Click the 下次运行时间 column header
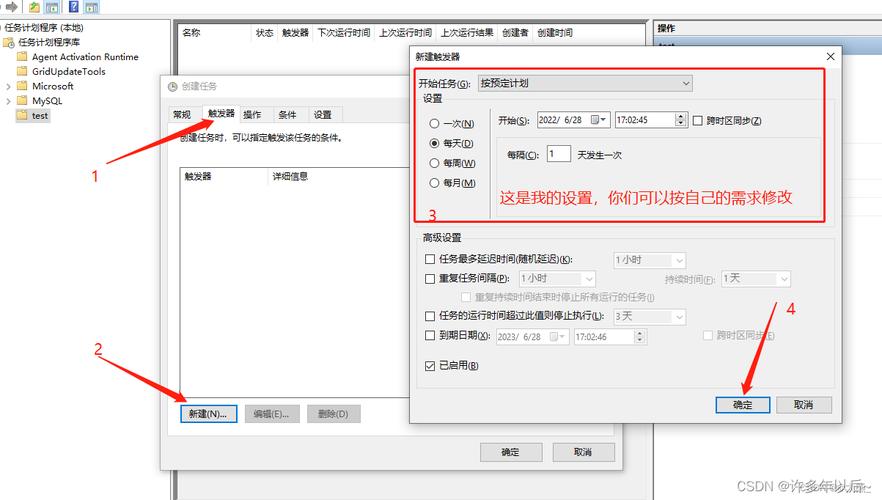Viewport: 882px width, 500px height. click(x=344, y=33)
